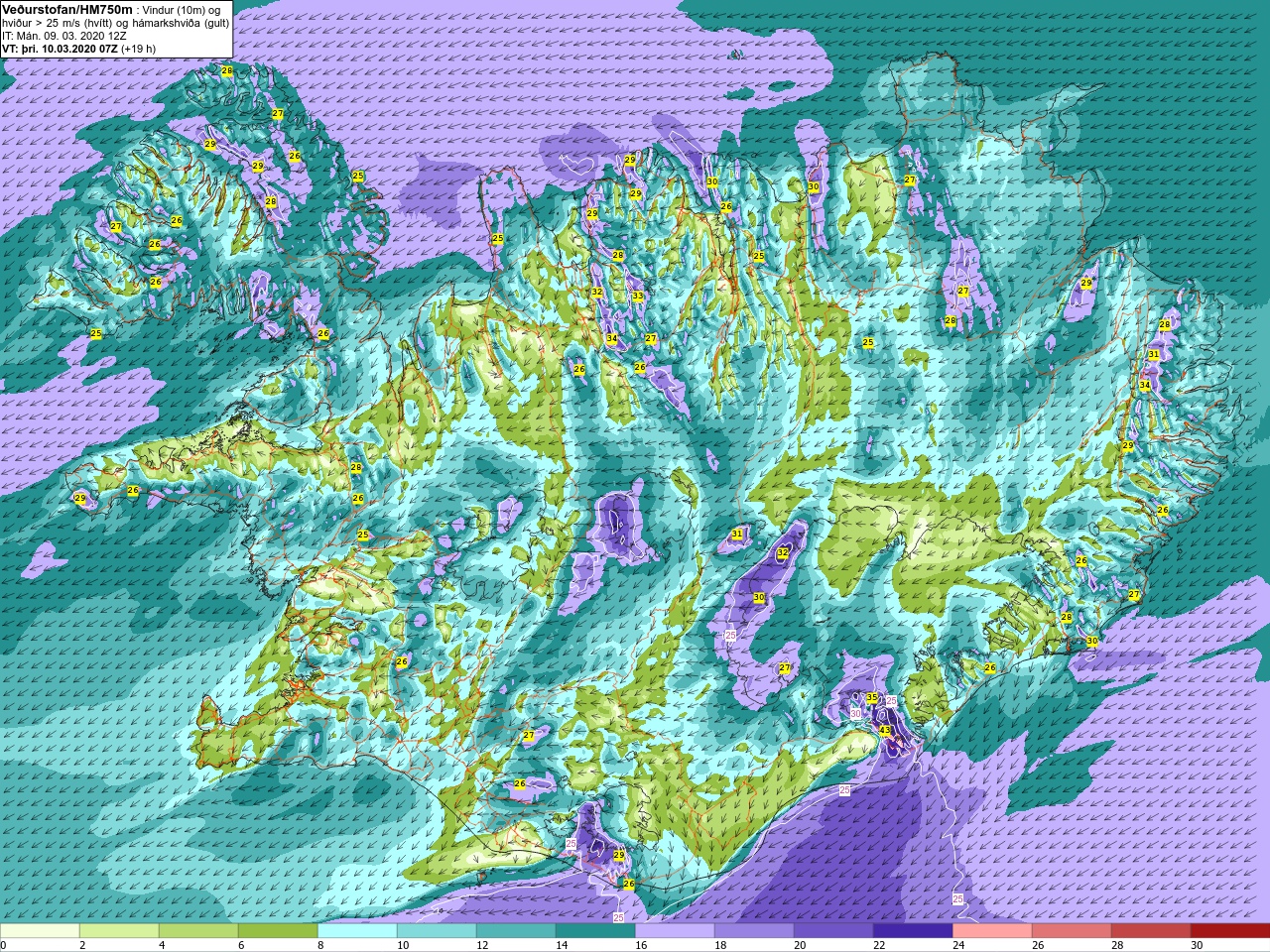Select the 4–6 m/s green legend swatch
The width and height of the screenshot is (1270, 952).
(x=198, y=931)
